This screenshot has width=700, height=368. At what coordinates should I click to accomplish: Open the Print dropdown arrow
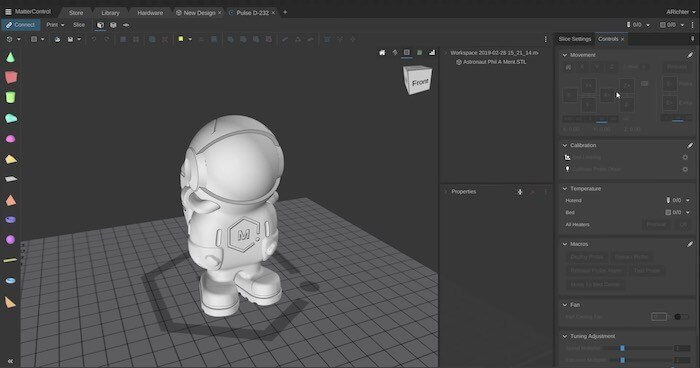[62, 25]
